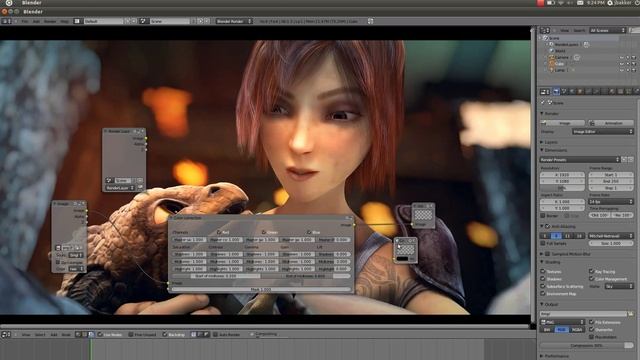The image size is (640, 360).
Task: Select the Lamp object in Outliner
Action: pos(560,70)
